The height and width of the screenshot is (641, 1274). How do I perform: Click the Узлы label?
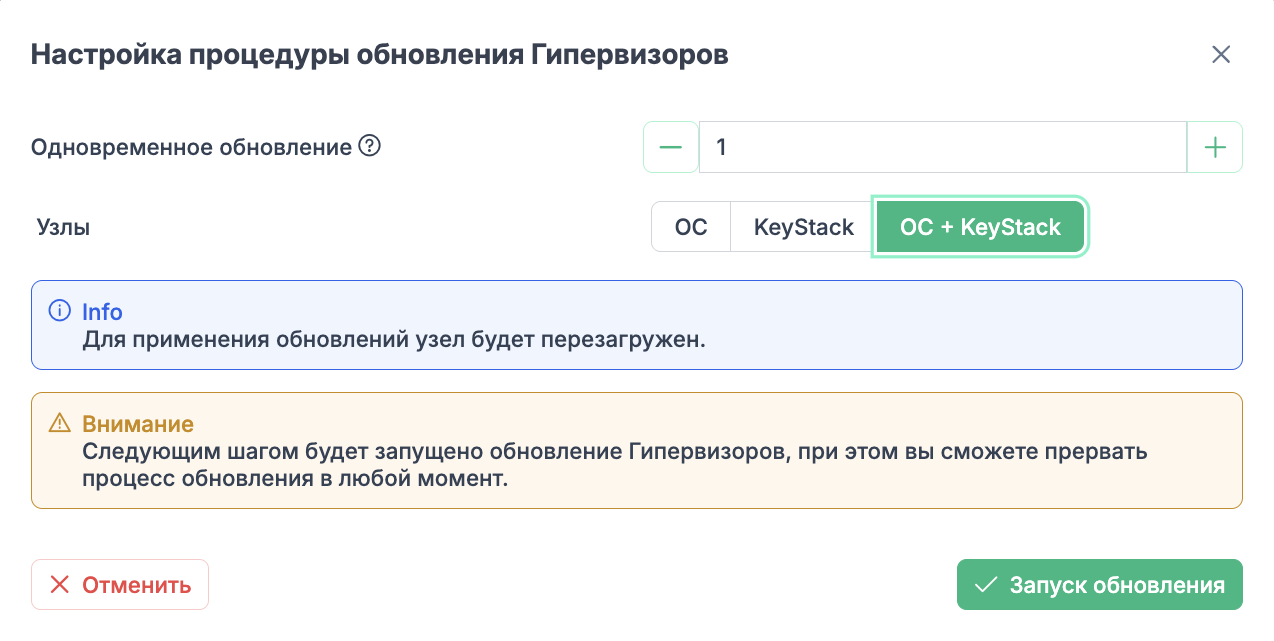pos(63,228)
